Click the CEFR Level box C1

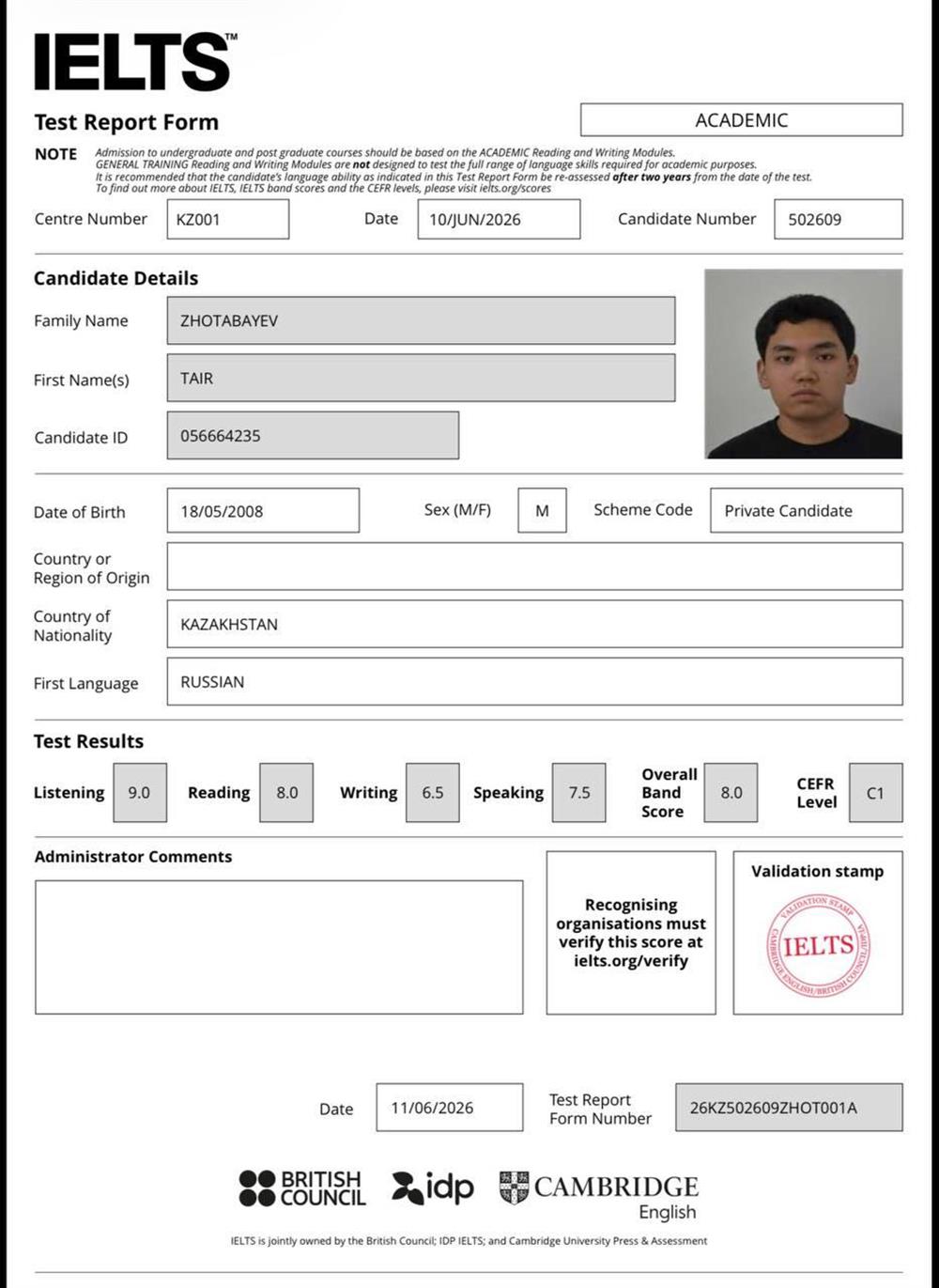tap(876, 793)
